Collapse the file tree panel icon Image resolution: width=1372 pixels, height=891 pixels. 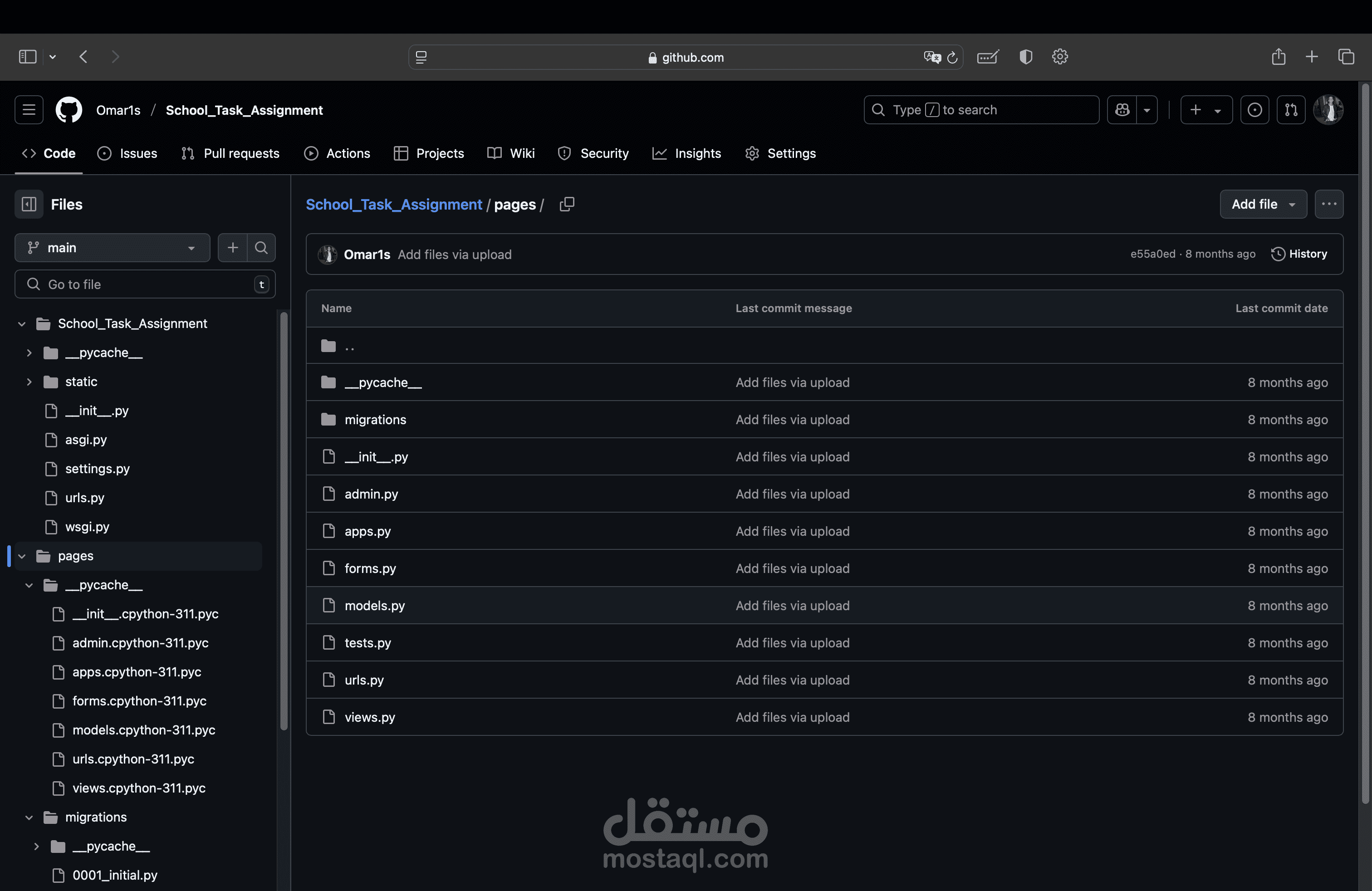(29, 204)
